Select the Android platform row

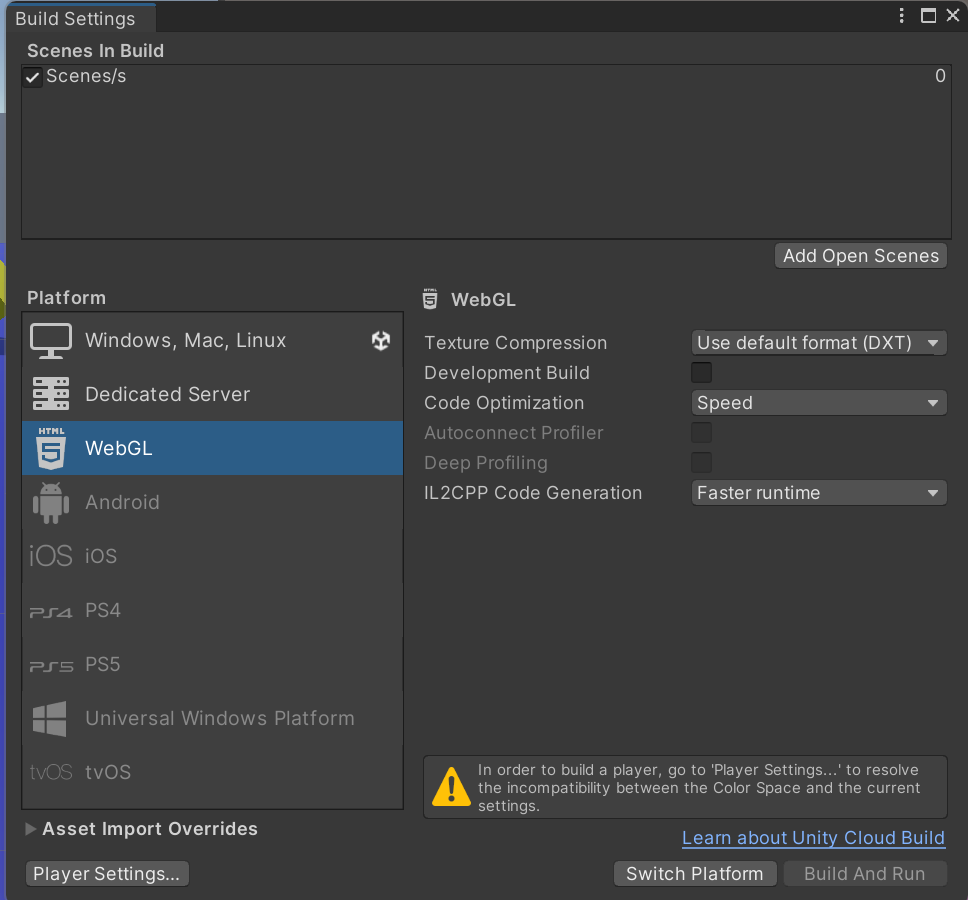pos(212,502)
